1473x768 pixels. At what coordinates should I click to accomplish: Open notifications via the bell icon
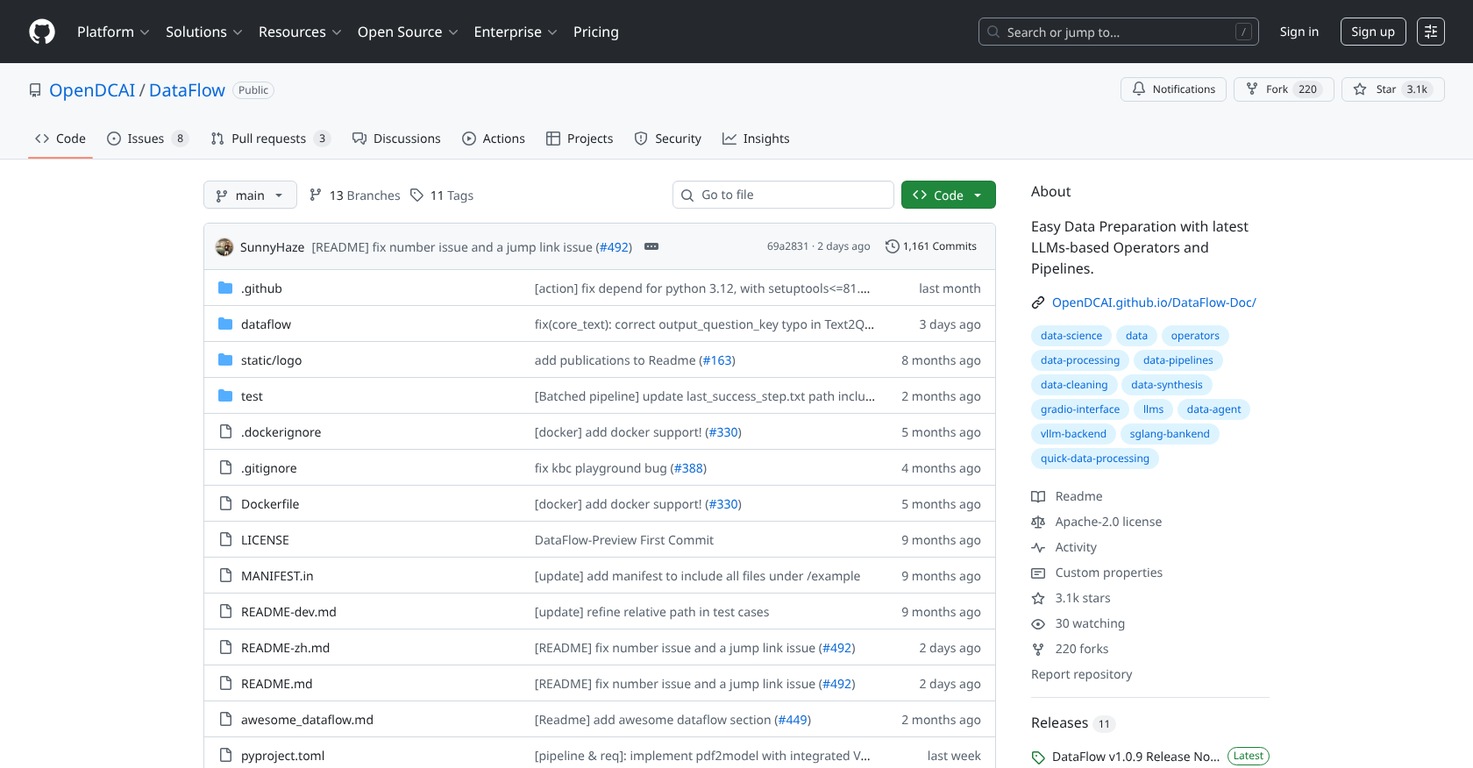1139,89
